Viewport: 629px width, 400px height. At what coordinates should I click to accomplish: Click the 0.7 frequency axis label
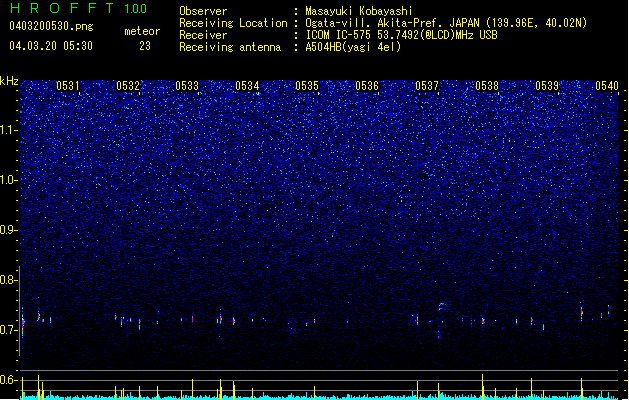[9, 330]
